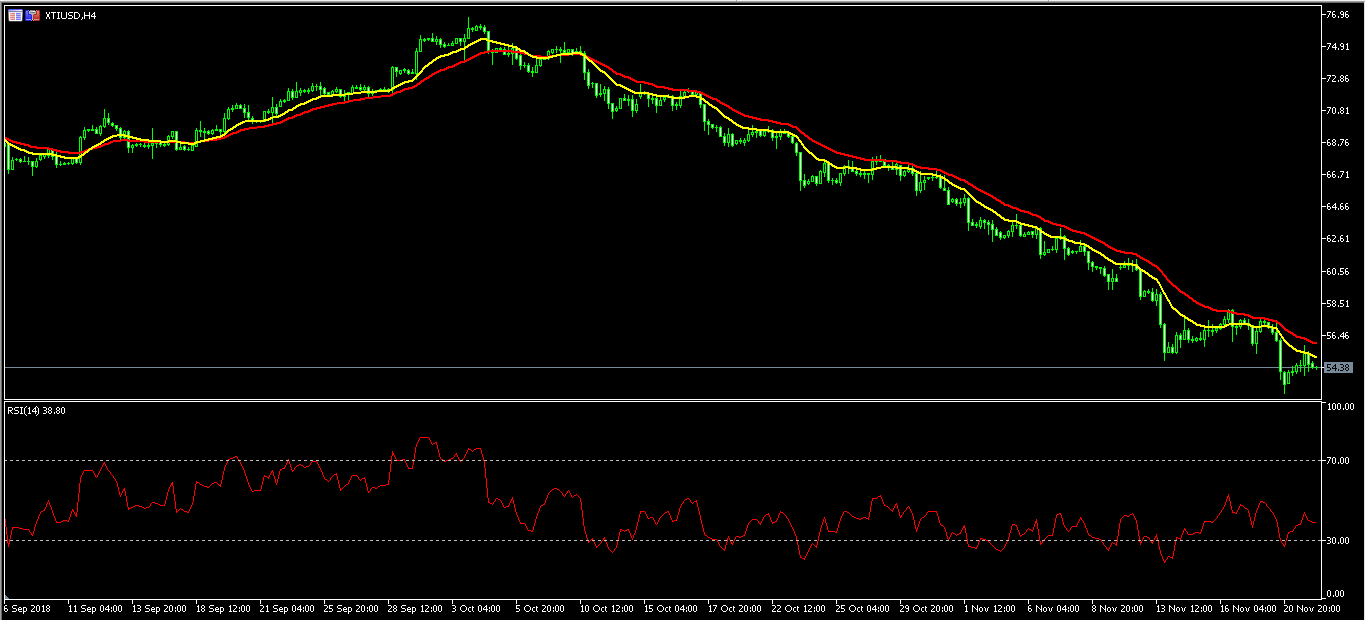The width and height of the screenshot is (1366, 620).
Task: Click the 68.76 price scale label
Action: click(x=1337, y=143)
